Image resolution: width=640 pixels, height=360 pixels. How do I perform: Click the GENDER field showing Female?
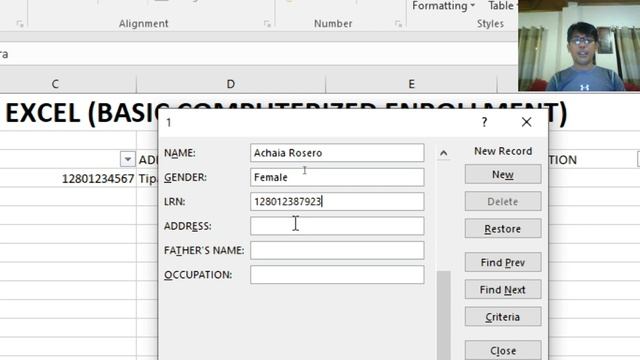pos(337,177)
